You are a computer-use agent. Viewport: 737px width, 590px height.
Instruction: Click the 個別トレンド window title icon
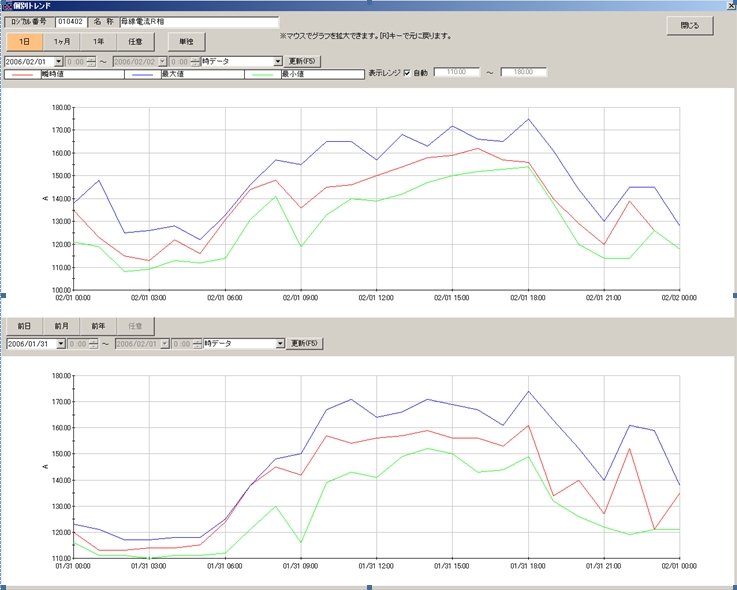(7, 6)
